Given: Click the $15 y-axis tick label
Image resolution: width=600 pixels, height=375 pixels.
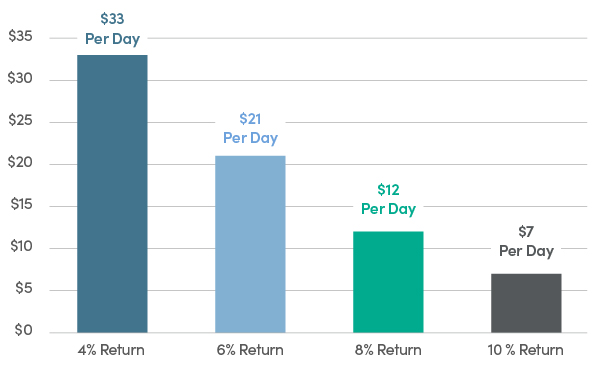Looking at the screenshot, I should click(x=21, y=204).
